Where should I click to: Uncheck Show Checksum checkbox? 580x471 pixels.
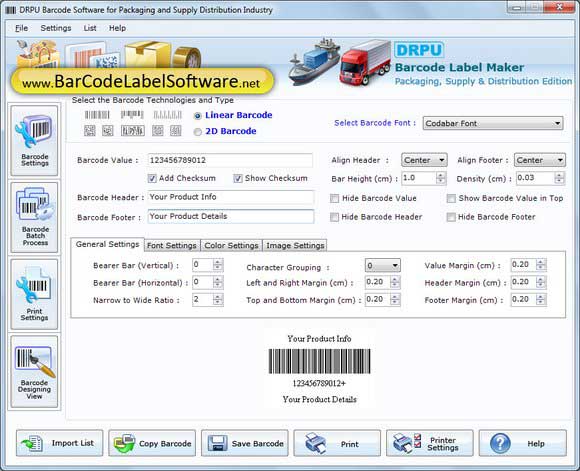coord(237,178)
